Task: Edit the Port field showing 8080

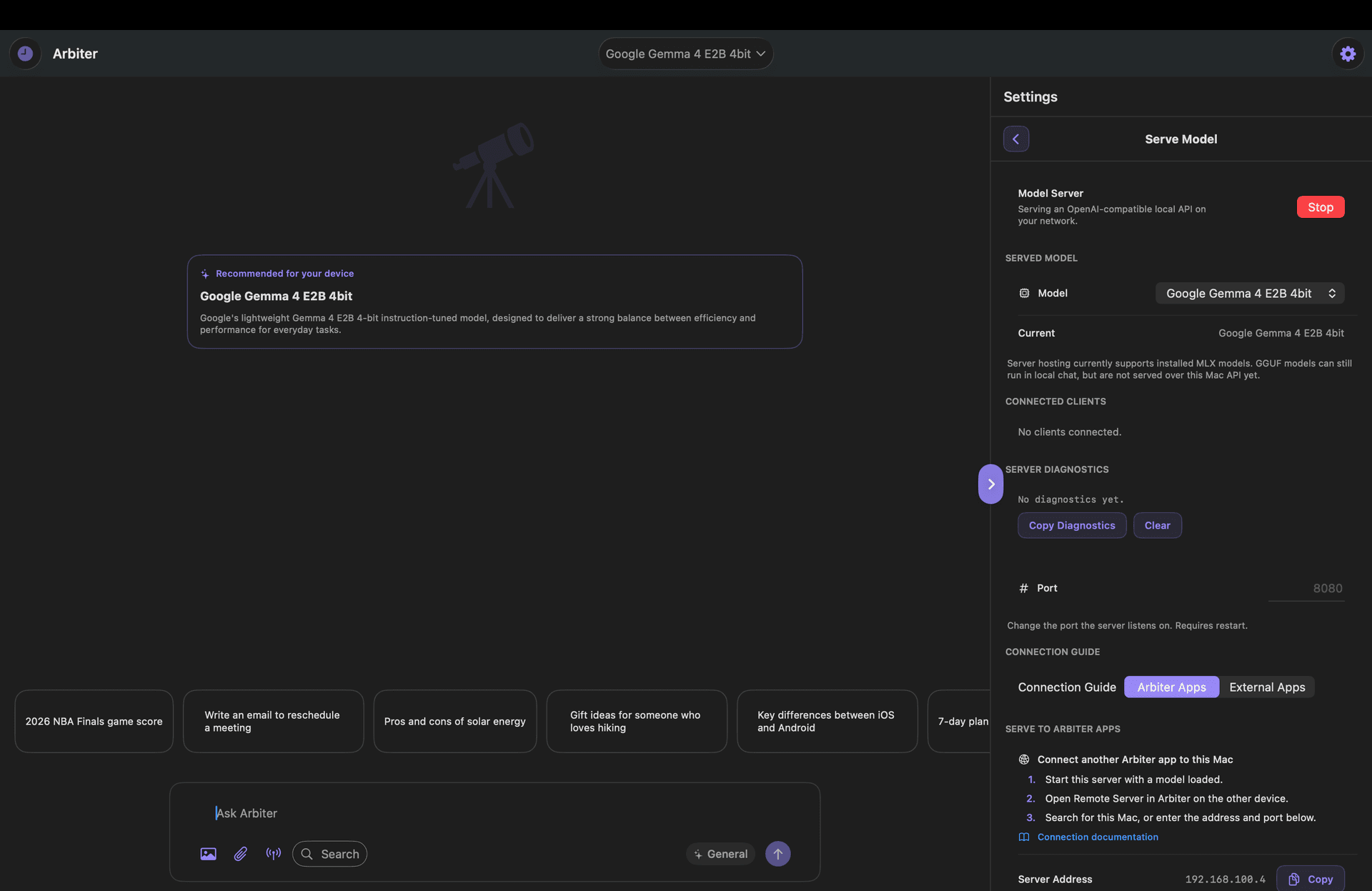Action: (1306, 588)
